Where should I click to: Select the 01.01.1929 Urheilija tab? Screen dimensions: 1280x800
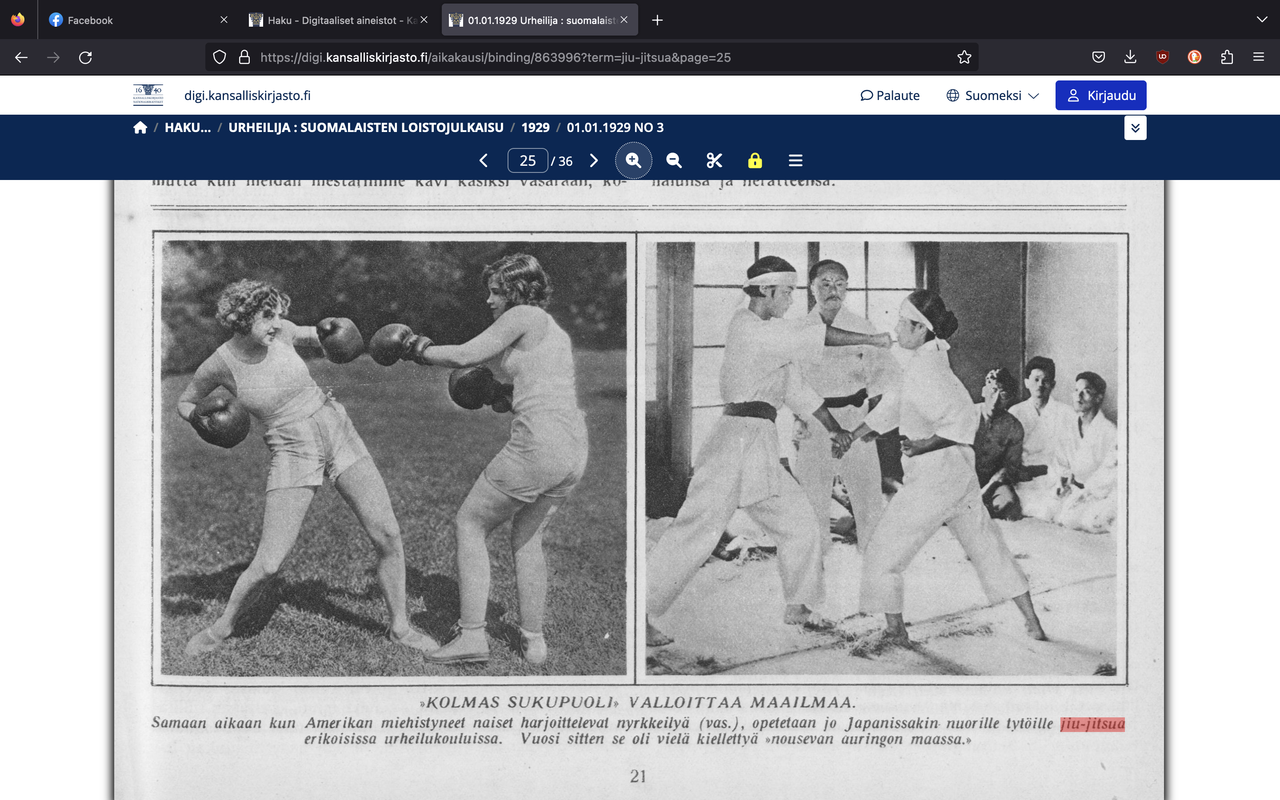tap(537, 20)
